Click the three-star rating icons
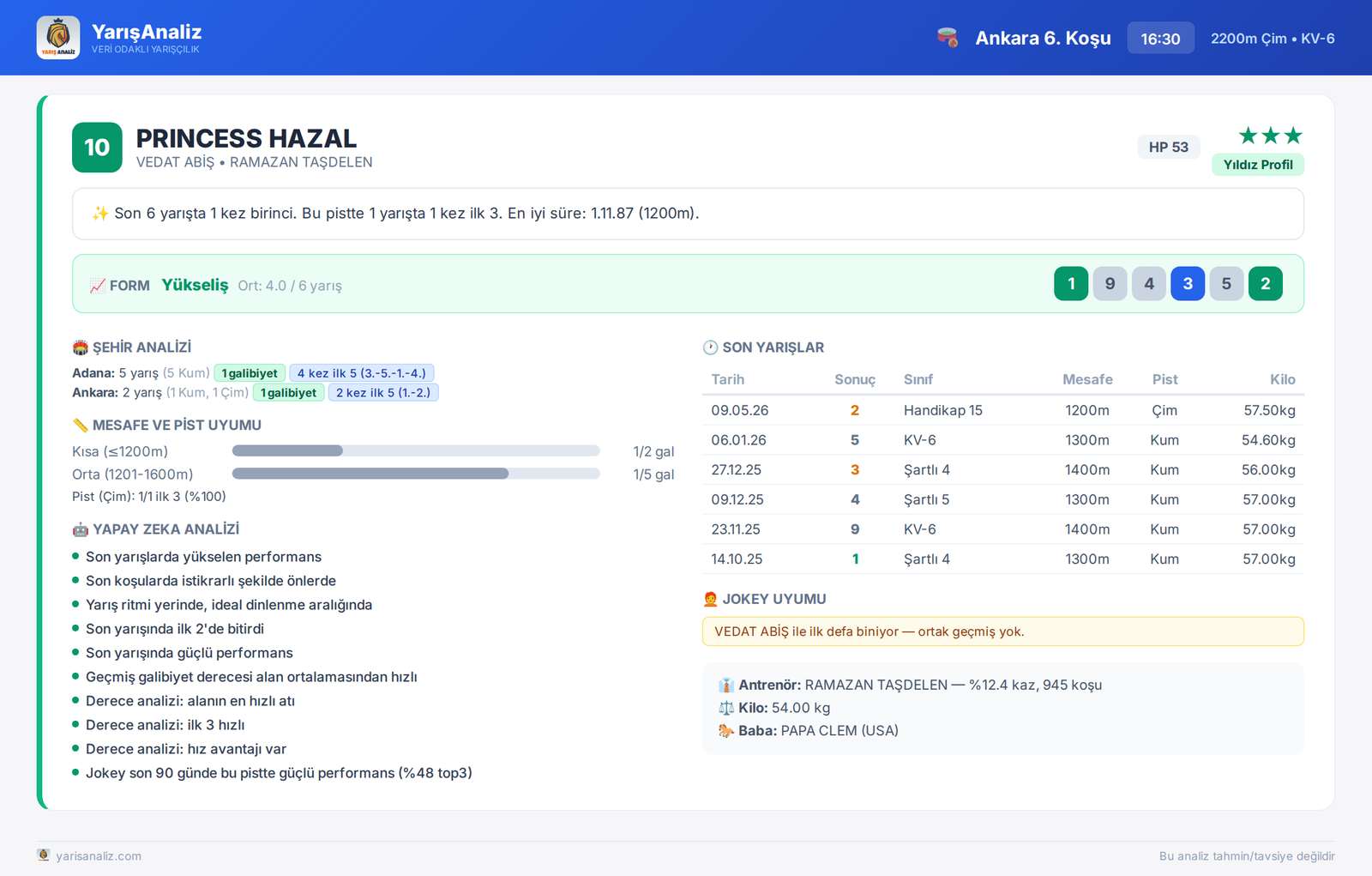 pyautogui.click(x=1271, y=136)
